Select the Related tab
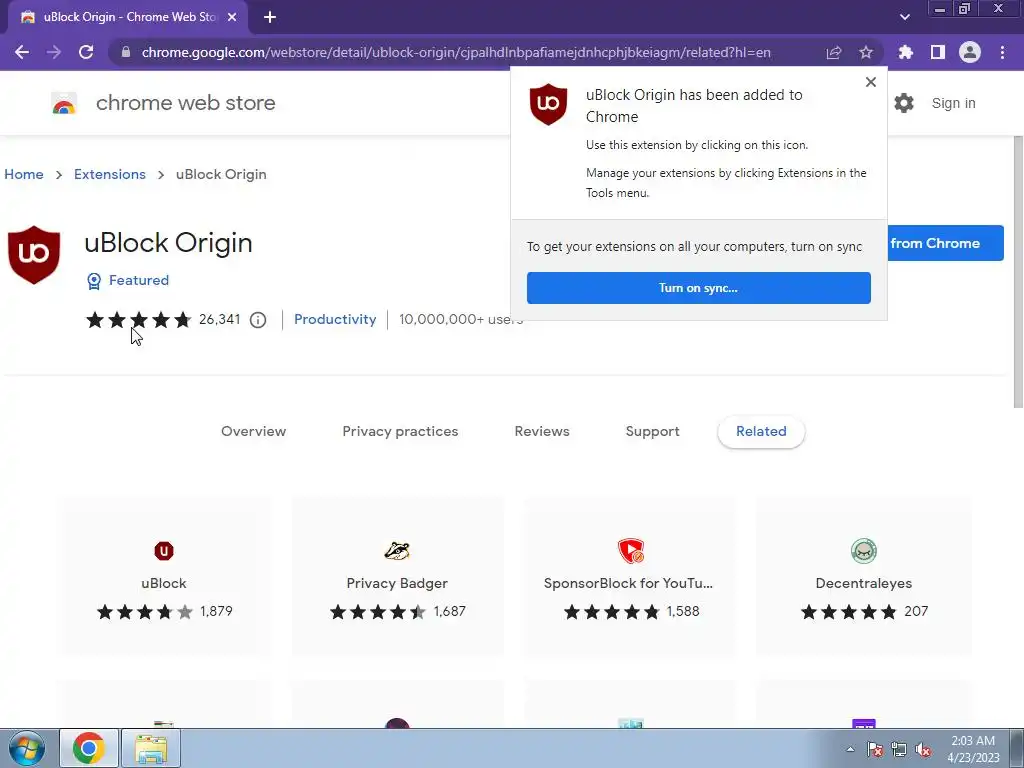This screenshot has height=768, width=1024. click(x=761, y=431)
